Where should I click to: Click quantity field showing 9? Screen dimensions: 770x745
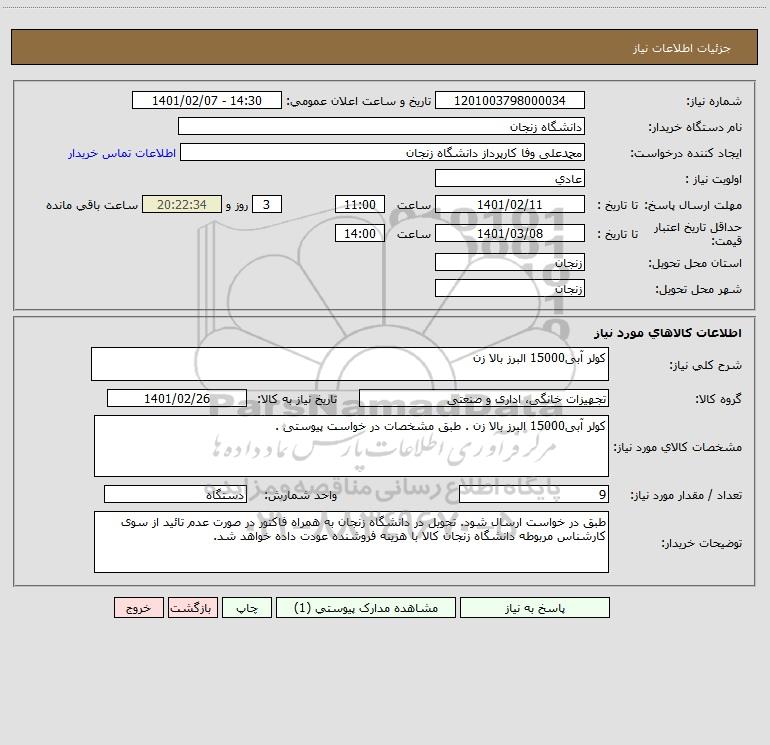click(534, 495)
